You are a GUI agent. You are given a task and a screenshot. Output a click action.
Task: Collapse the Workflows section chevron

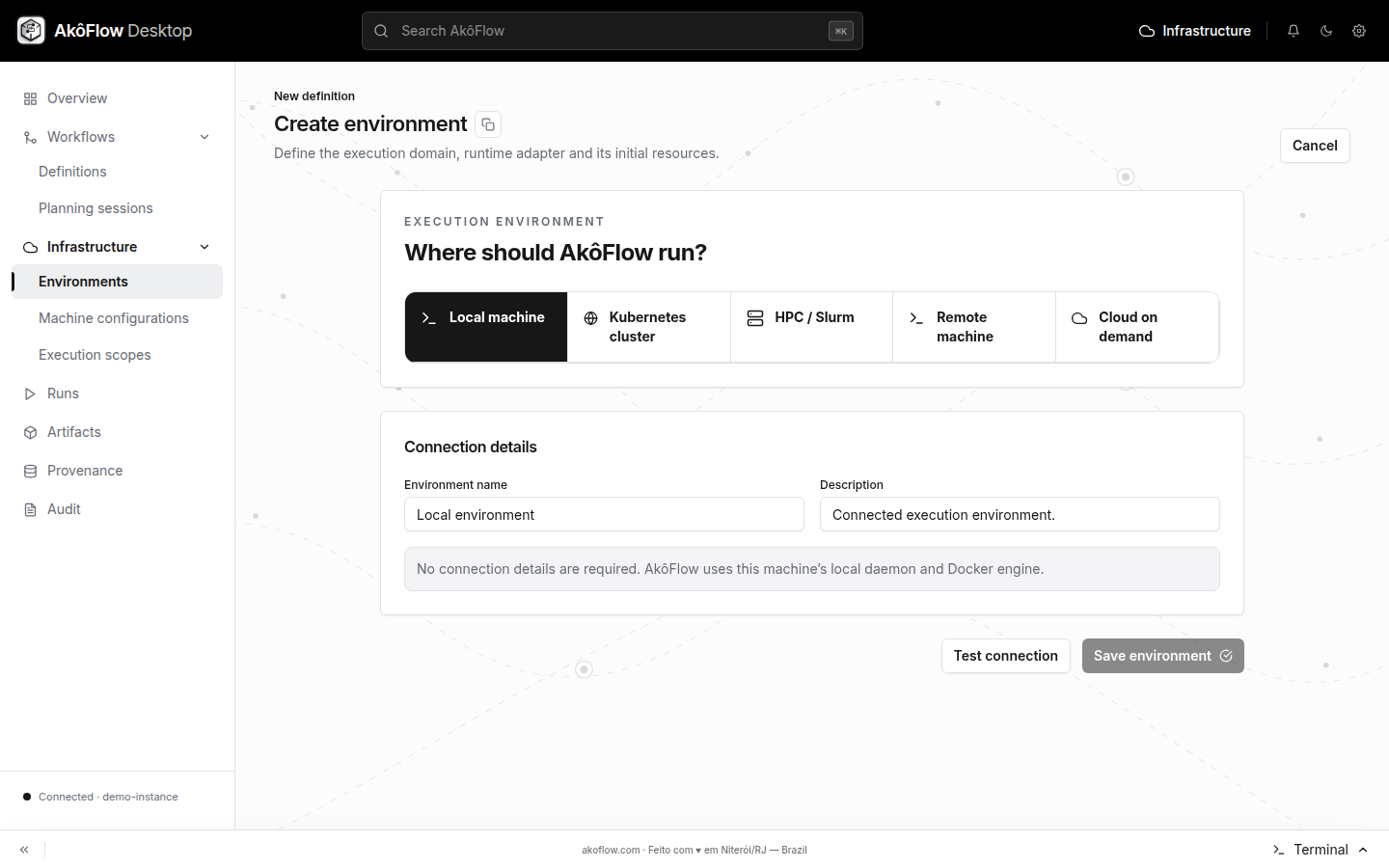point(204,137)
